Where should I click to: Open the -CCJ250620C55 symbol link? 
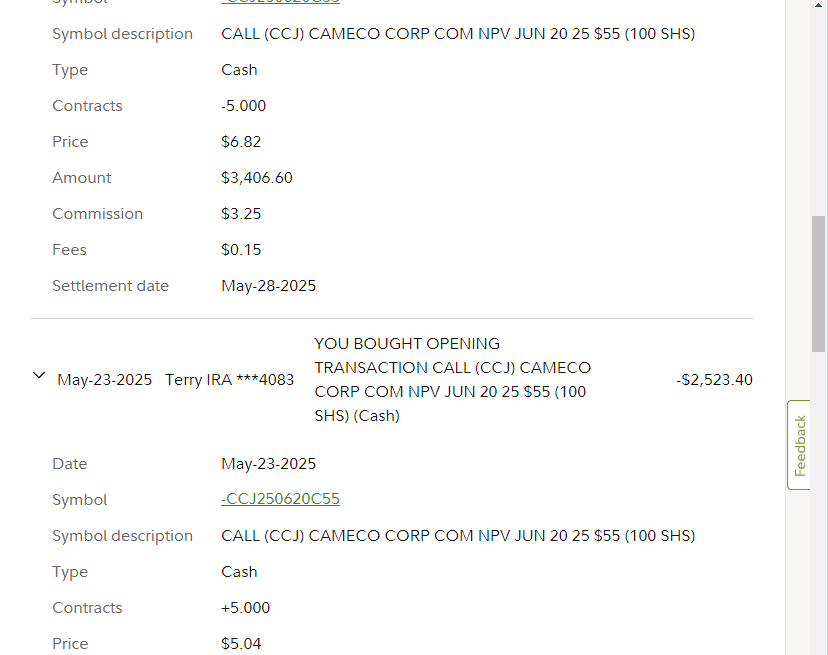tap(280, 500)
